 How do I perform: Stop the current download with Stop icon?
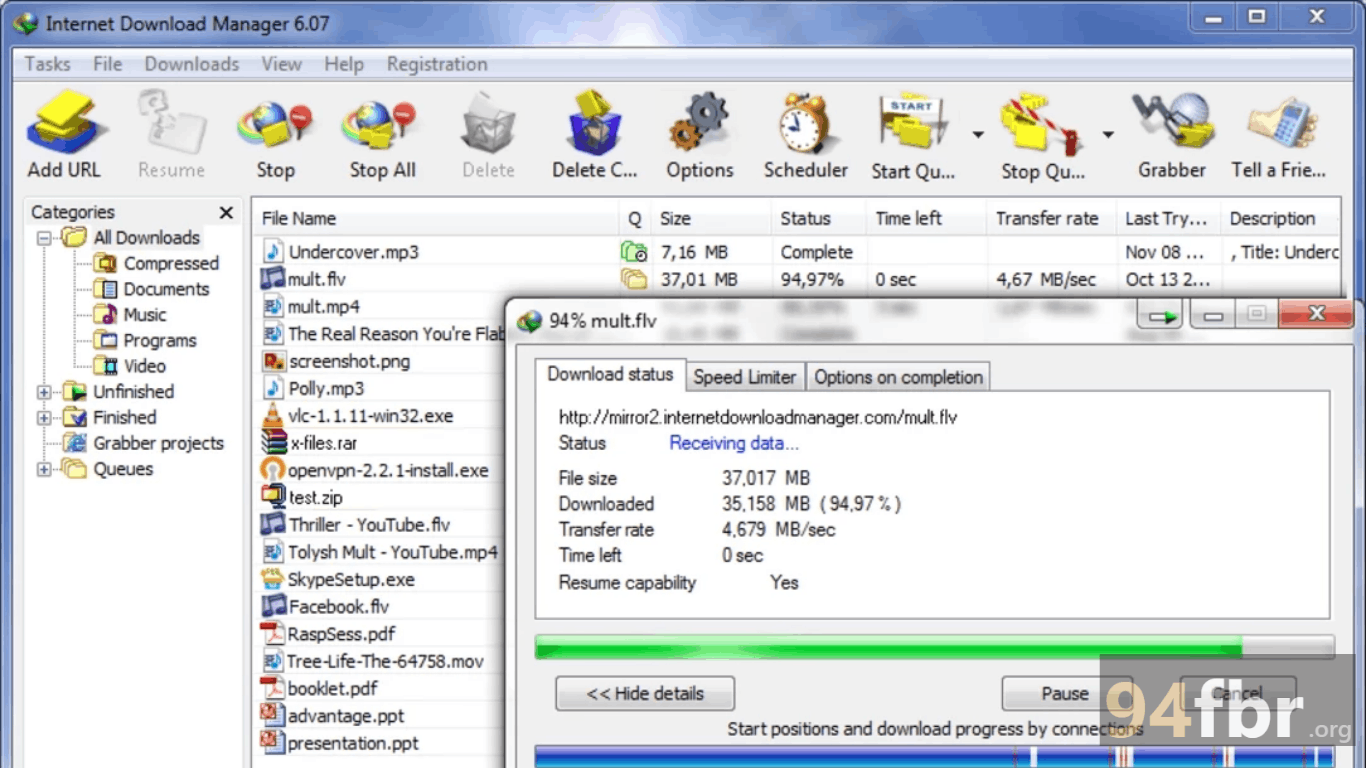[x=275, y=125]
